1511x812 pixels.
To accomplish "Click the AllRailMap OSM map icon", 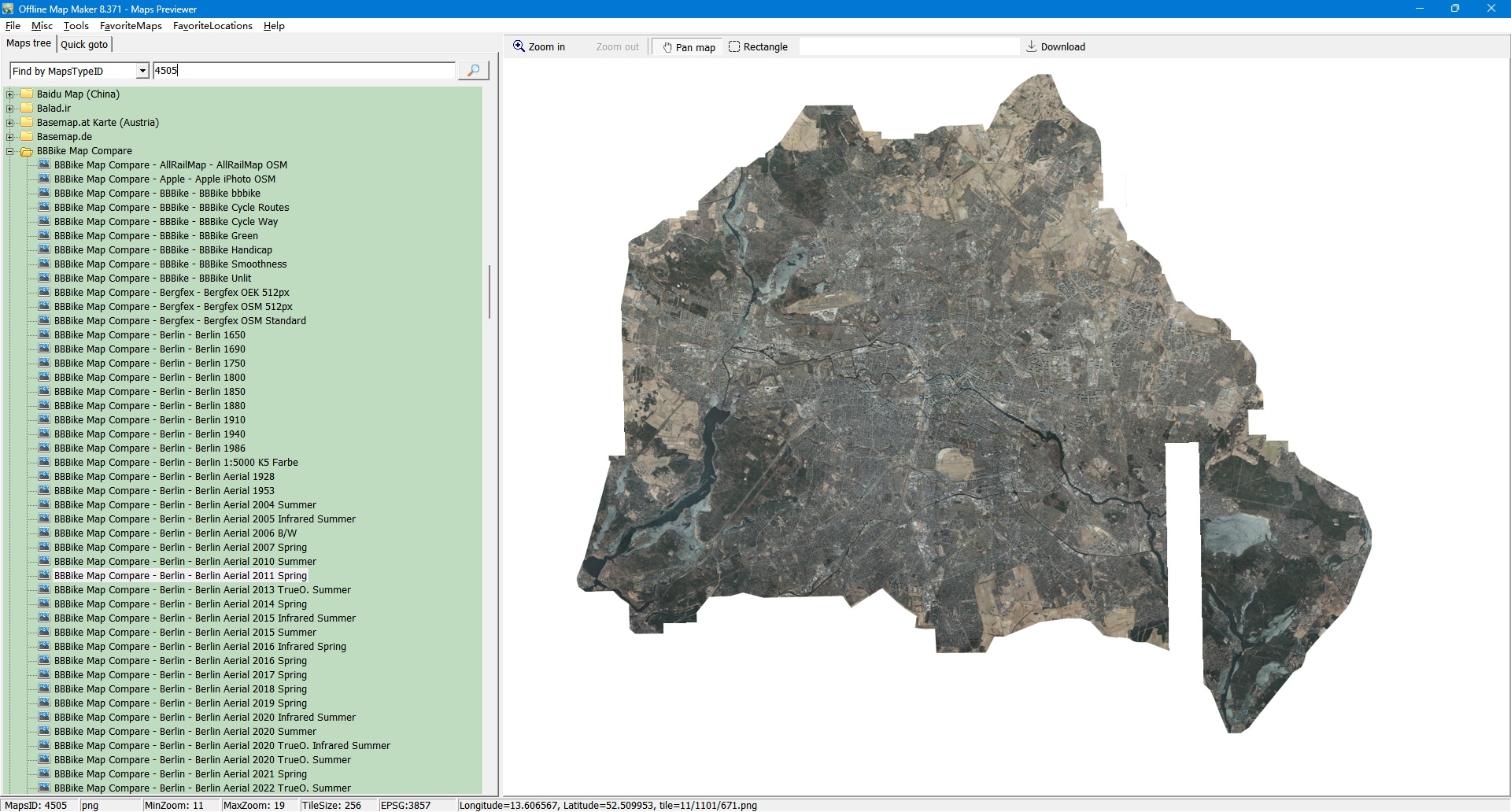I will coord(44,165).
